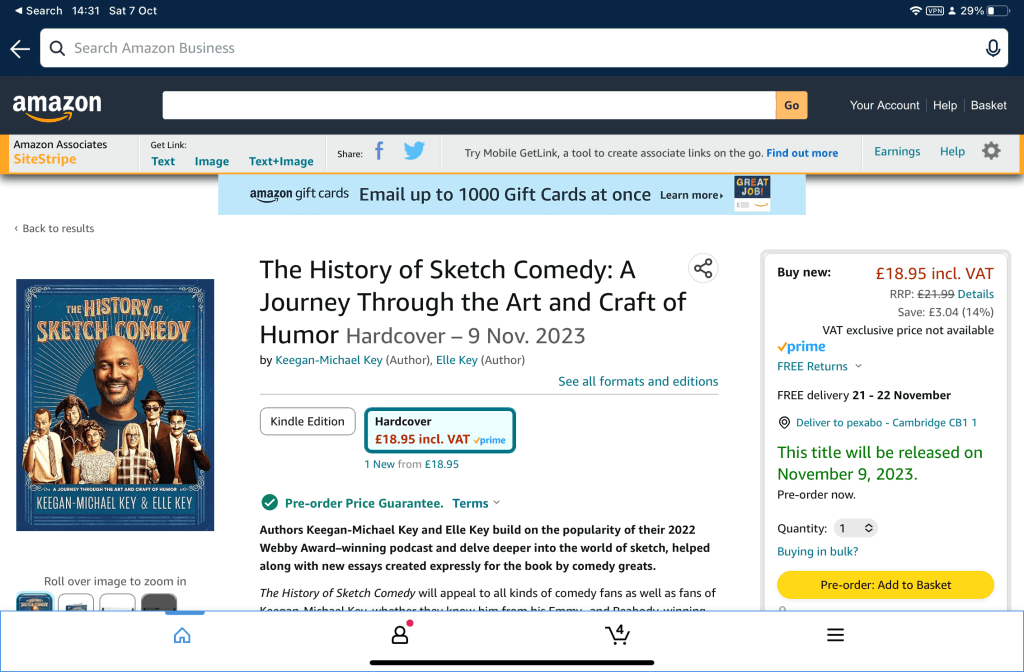Share the link on Twitter via SiteStripe
Viewport: 1024px width, 672px height.
414,151
